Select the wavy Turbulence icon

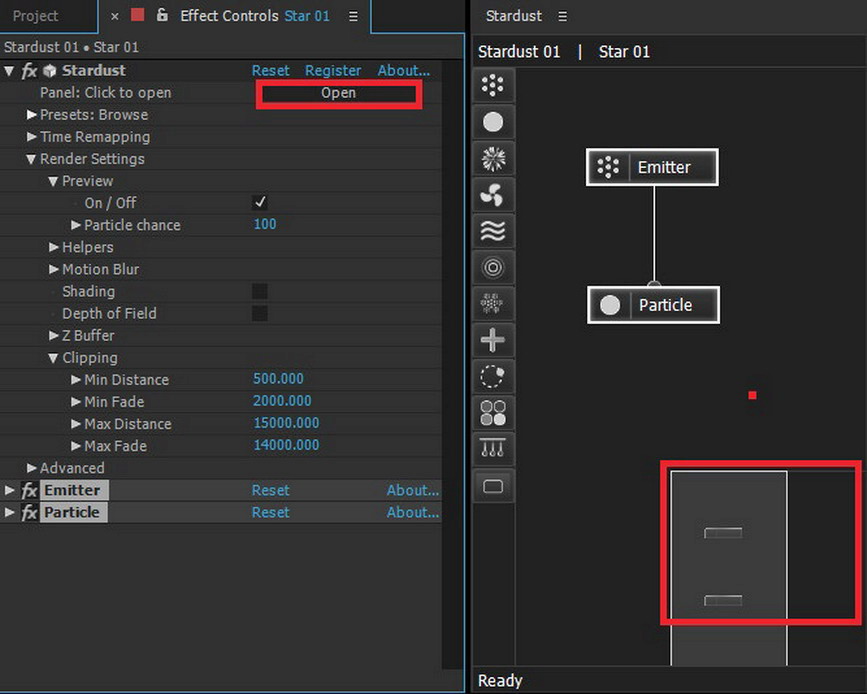[493, 231]
